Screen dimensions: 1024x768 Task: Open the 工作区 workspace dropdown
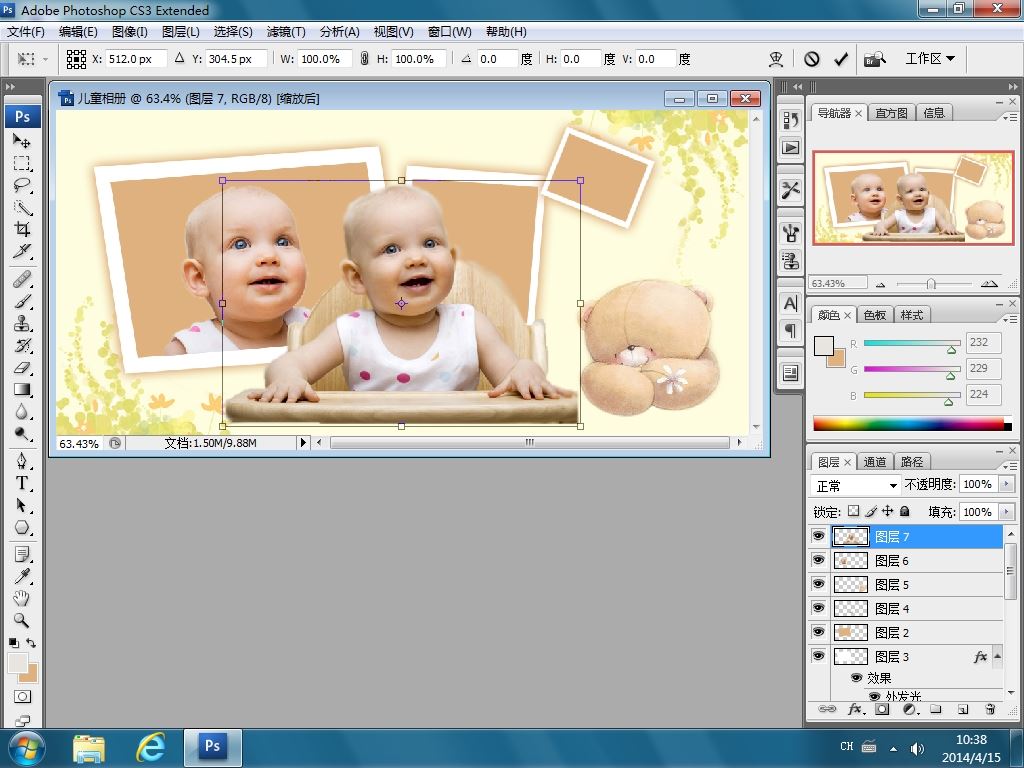[930, 59]
